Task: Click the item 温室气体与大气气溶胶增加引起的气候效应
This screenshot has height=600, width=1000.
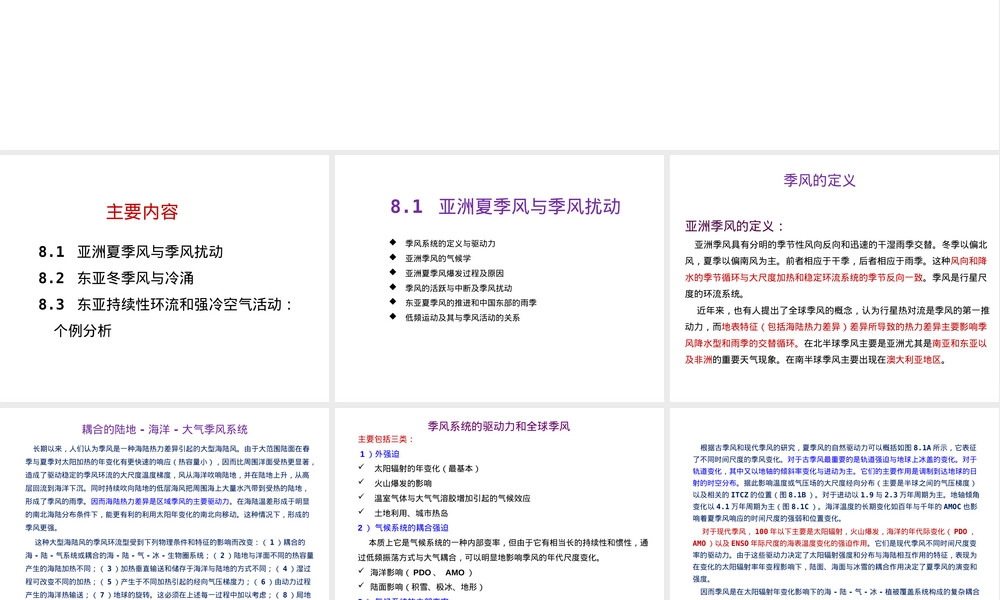Action: coord(452,498)
